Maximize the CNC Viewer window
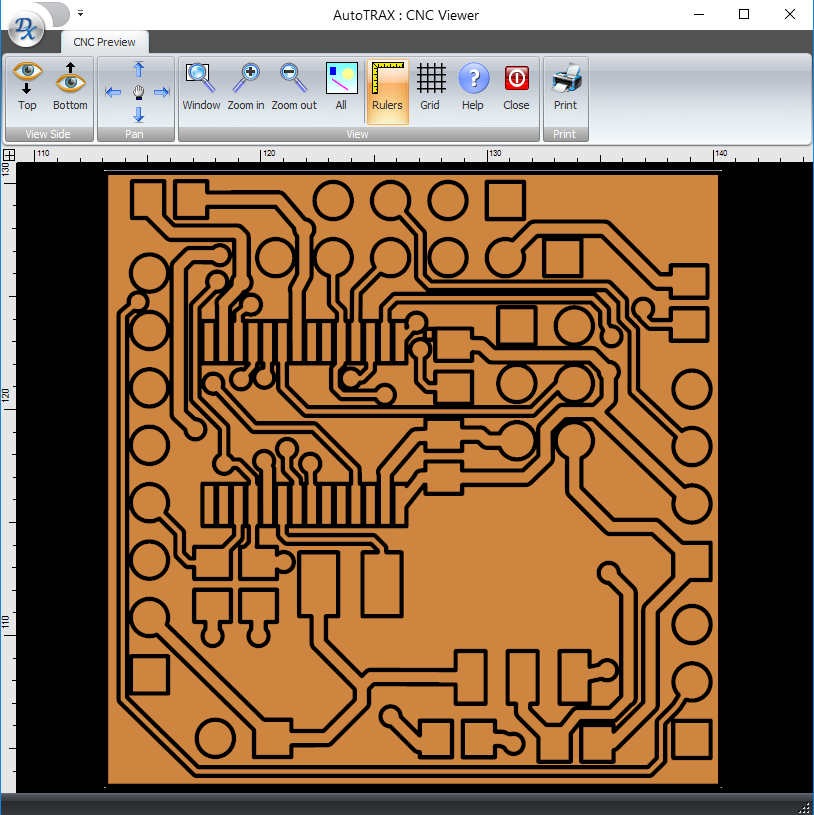Viewport: 814px width, 815px height. (743, 14)
